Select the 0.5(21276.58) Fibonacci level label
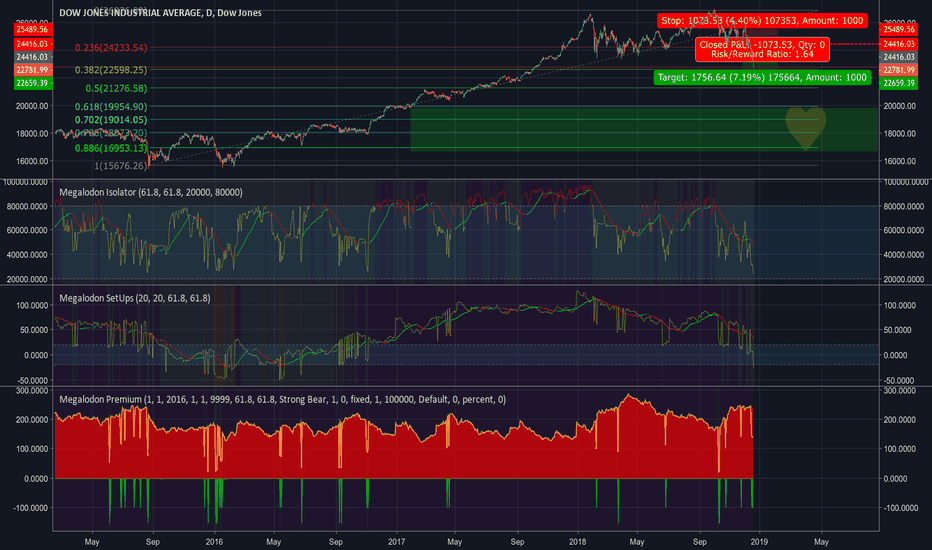Screen dimensions: 932x550 click(116, 88)
